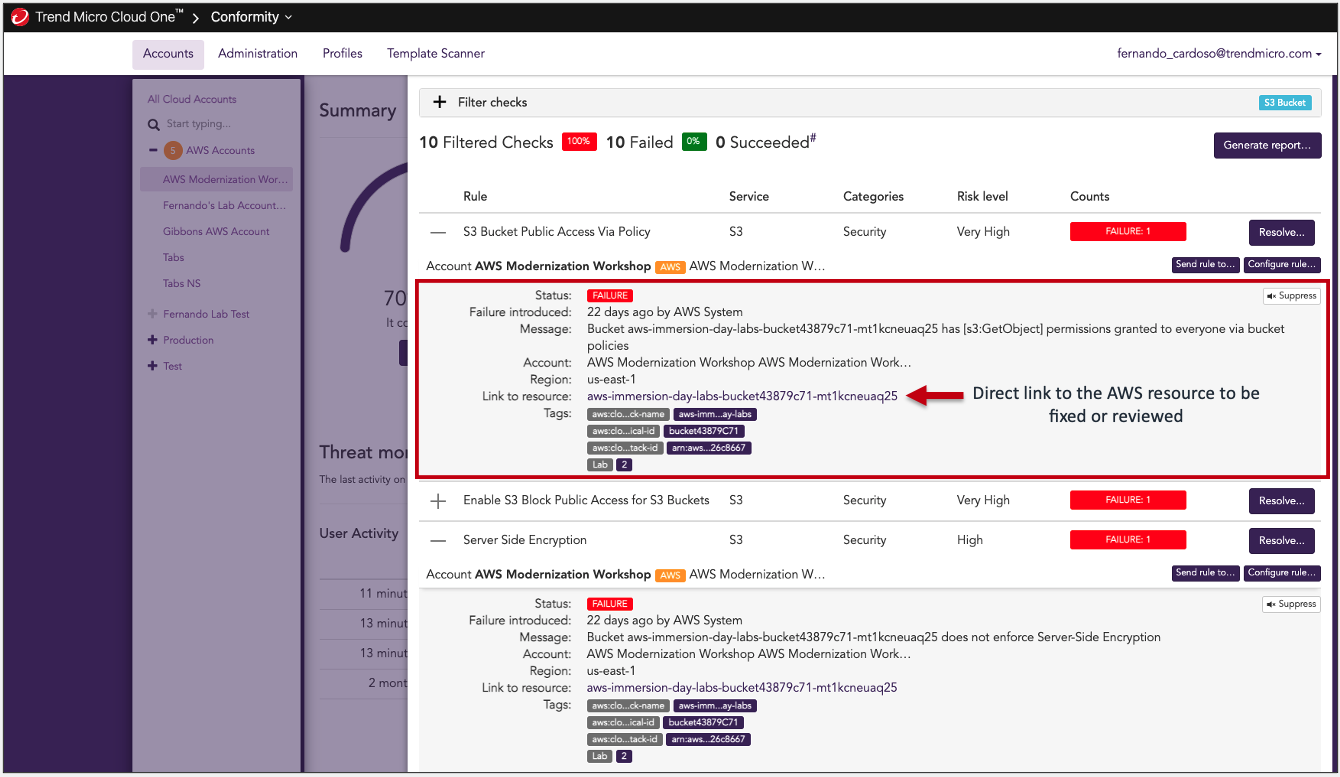Image resolution: width=1340 pixels, height=777 pixels.
Task: Click the orange AWS Accounts badge icon
Action: coord(173,150)
